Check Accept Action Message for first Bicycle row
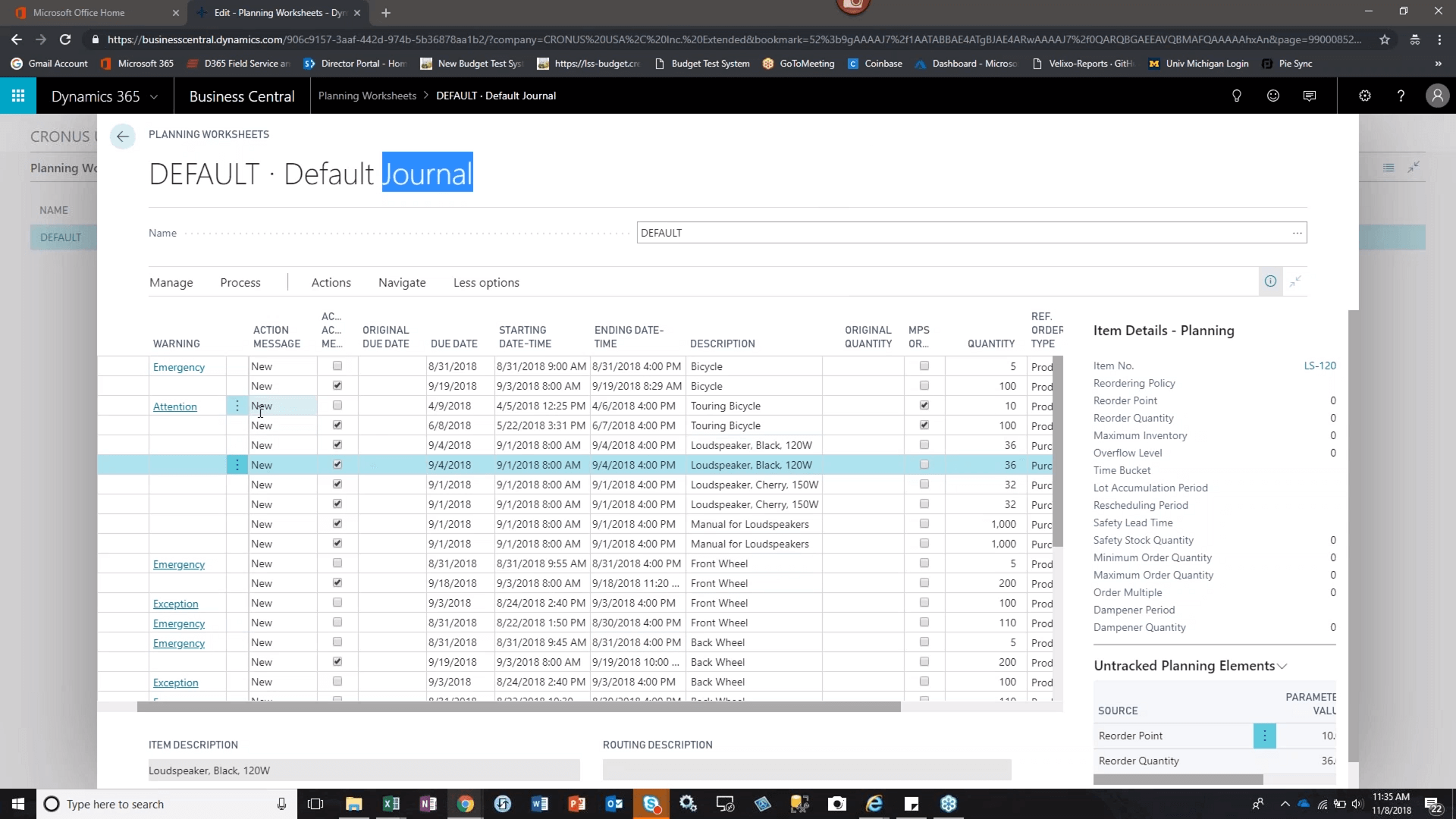The width and height of the screenshot is (1456, 819). click(x=337, y=366)
